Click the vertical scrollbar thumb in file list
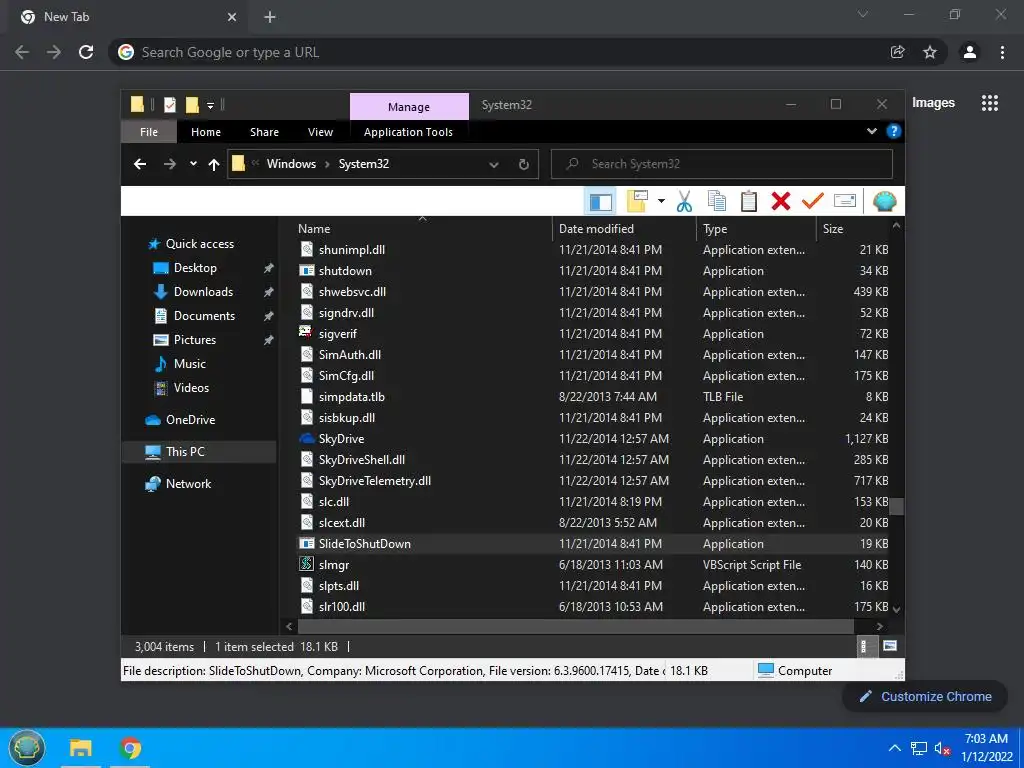The width and height of the screenshot is (1024, 768). [897, 507]
